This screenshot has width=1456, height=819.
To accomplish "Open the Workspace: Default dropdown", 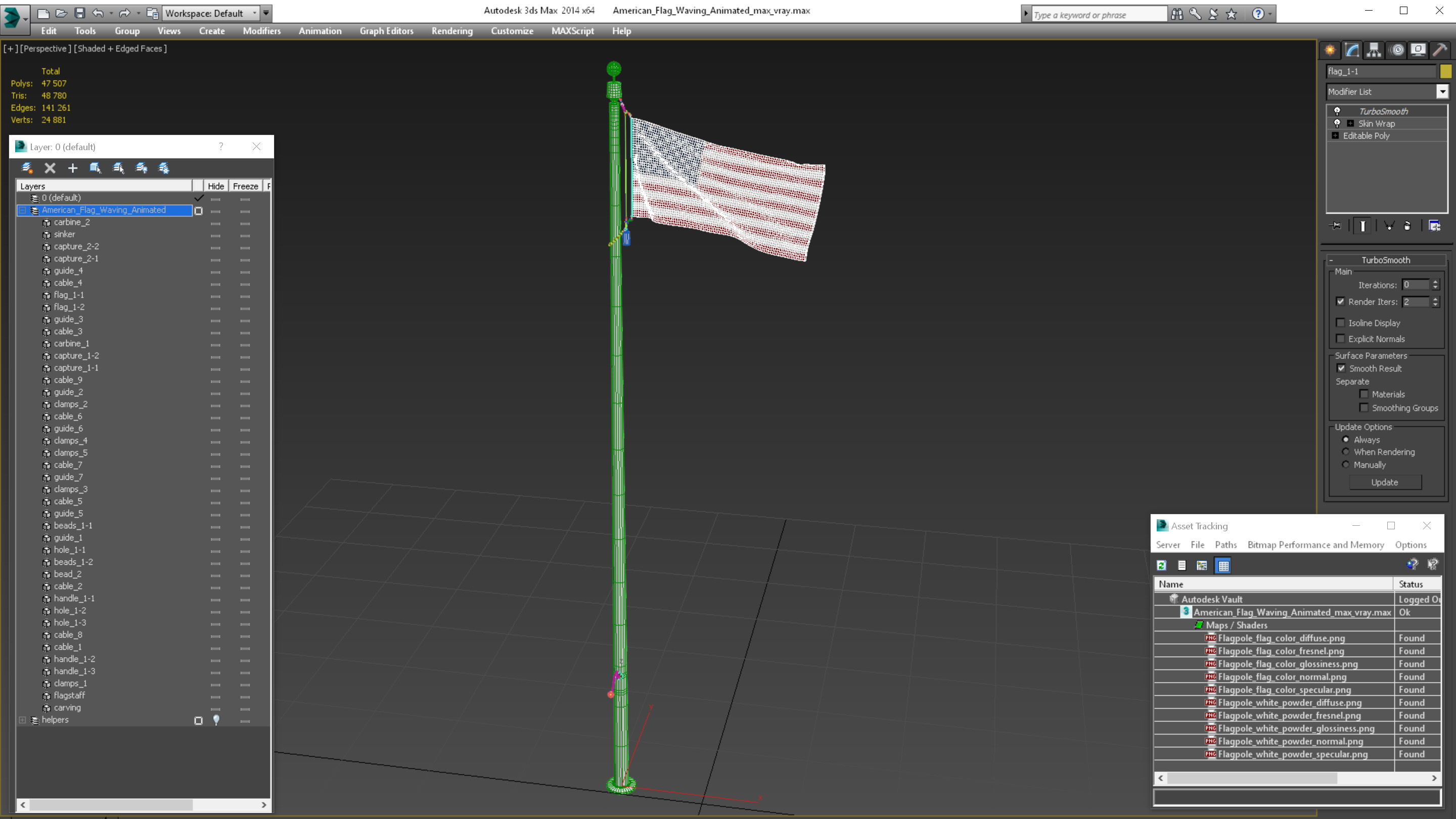I will pos(210,13).
